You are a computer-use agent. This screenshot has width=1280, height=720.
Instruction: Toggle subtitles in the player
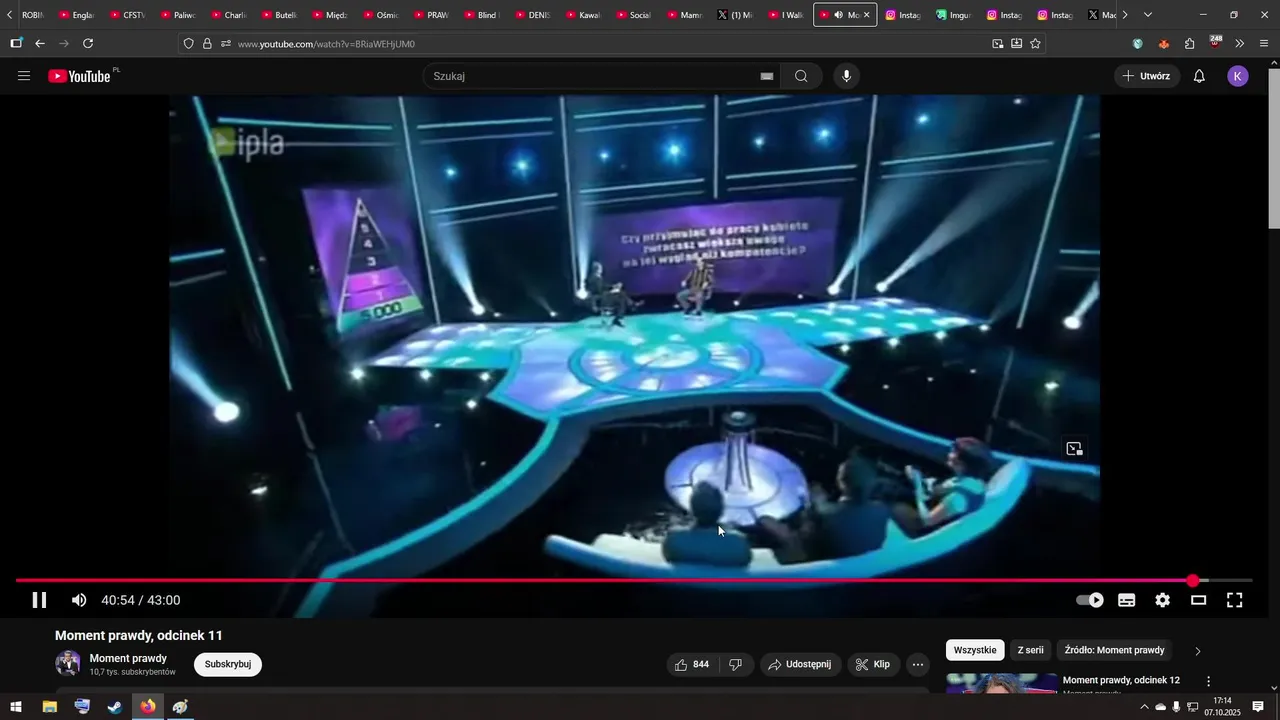(1126, 600)
